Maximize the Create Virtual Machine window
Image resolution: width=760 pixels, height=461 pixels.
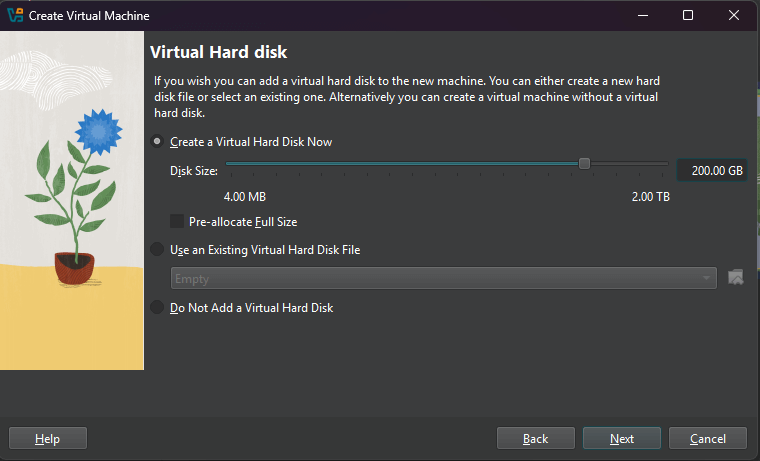tap(688, 15)
